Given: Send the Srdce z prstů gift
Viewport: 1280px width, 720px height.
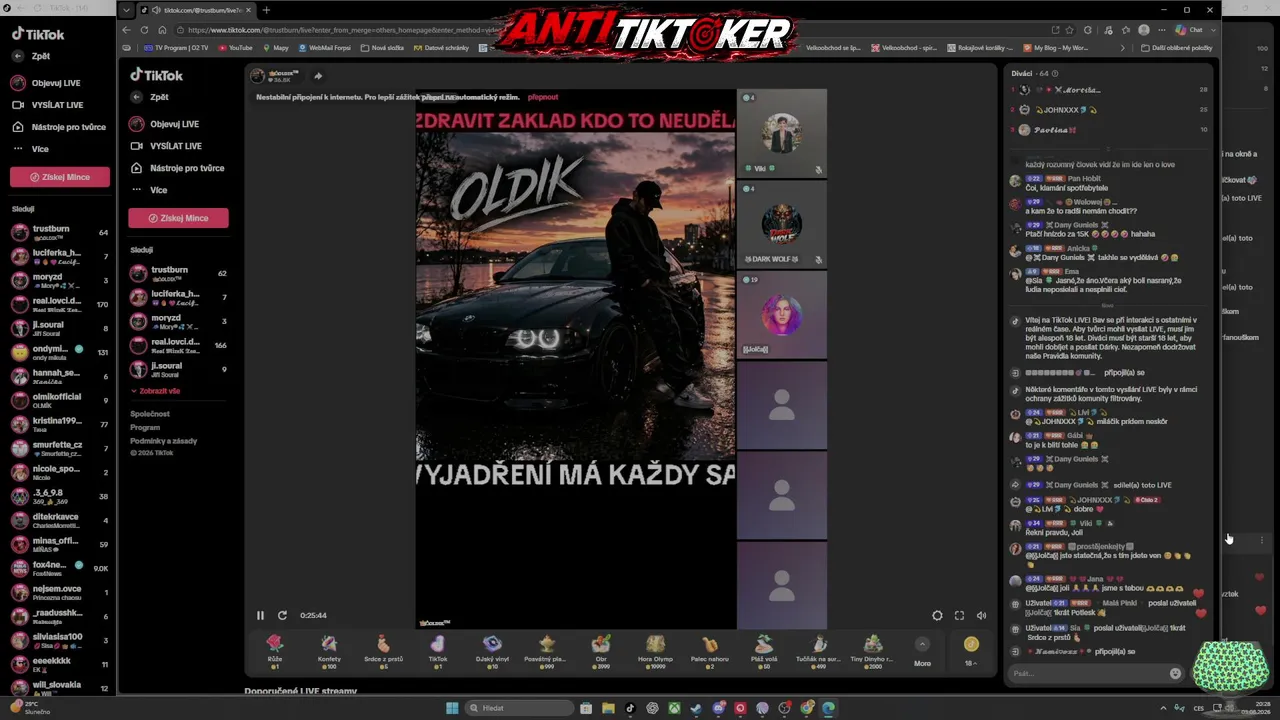Looking at the screenshot, I should [x=383, y=650].
